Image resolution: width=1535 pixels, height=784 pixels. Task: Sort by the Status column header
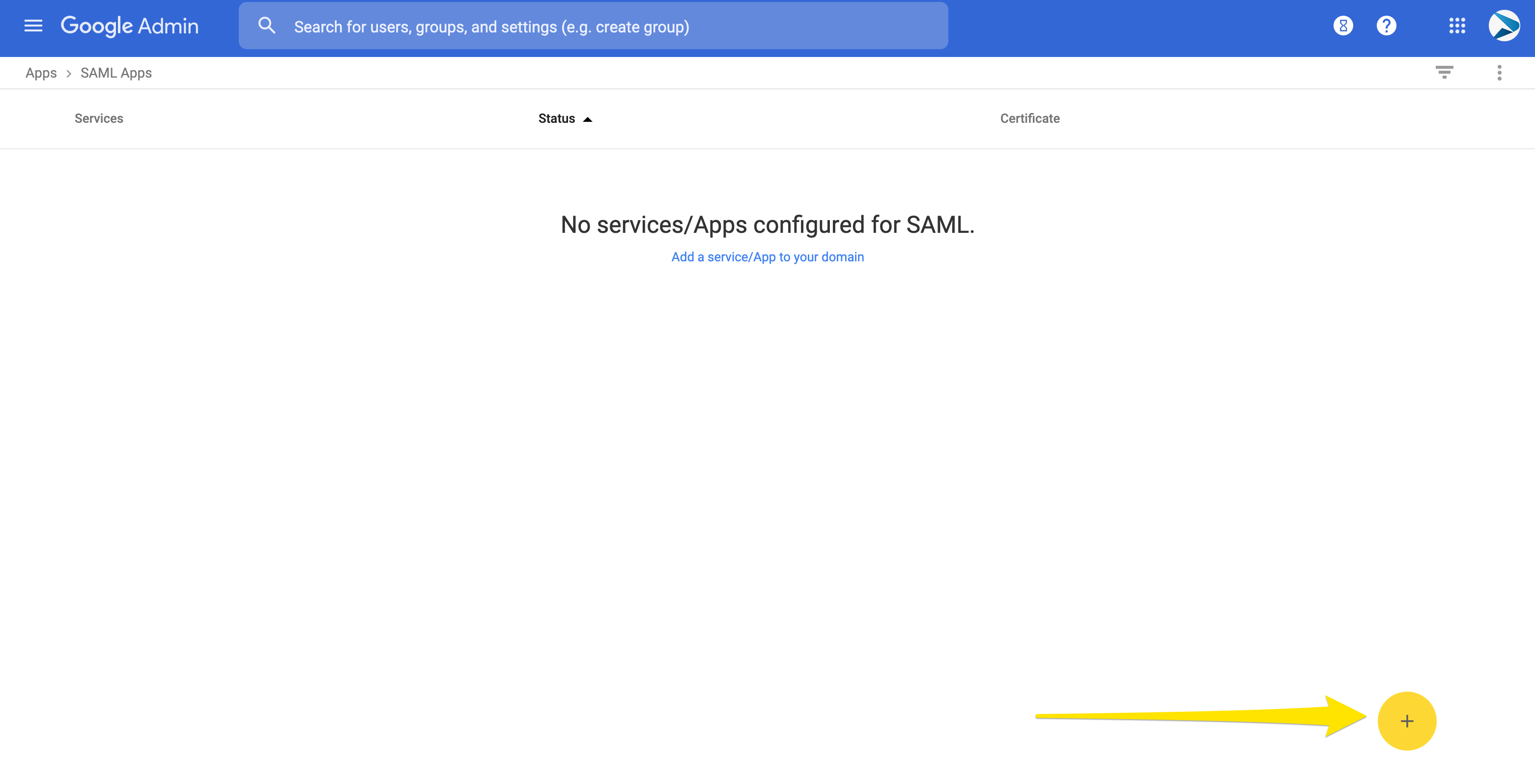pyautogui.click(x=557, y=118)
